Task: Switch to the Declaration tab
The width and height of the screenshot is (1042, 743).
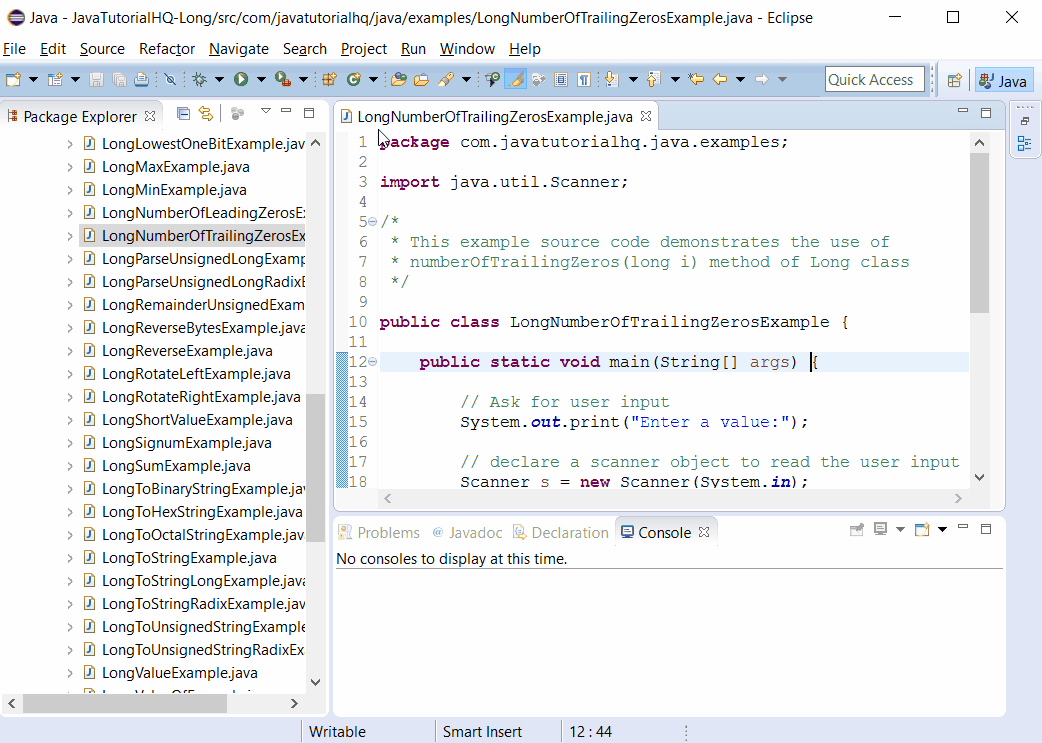Action: tap(562, 533)
